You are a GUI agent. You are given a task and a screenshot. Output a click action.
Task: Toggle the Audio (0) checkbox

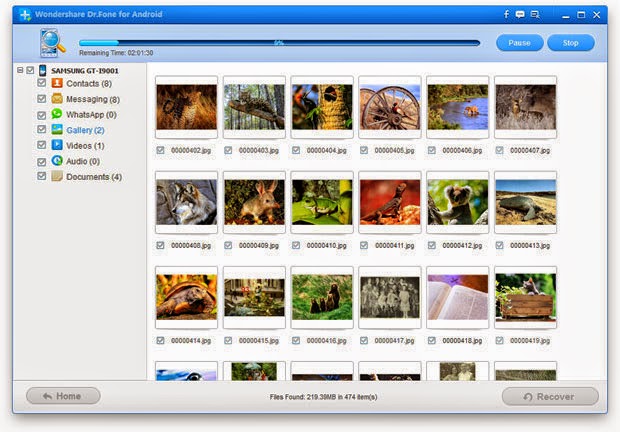tap(42, 162)
